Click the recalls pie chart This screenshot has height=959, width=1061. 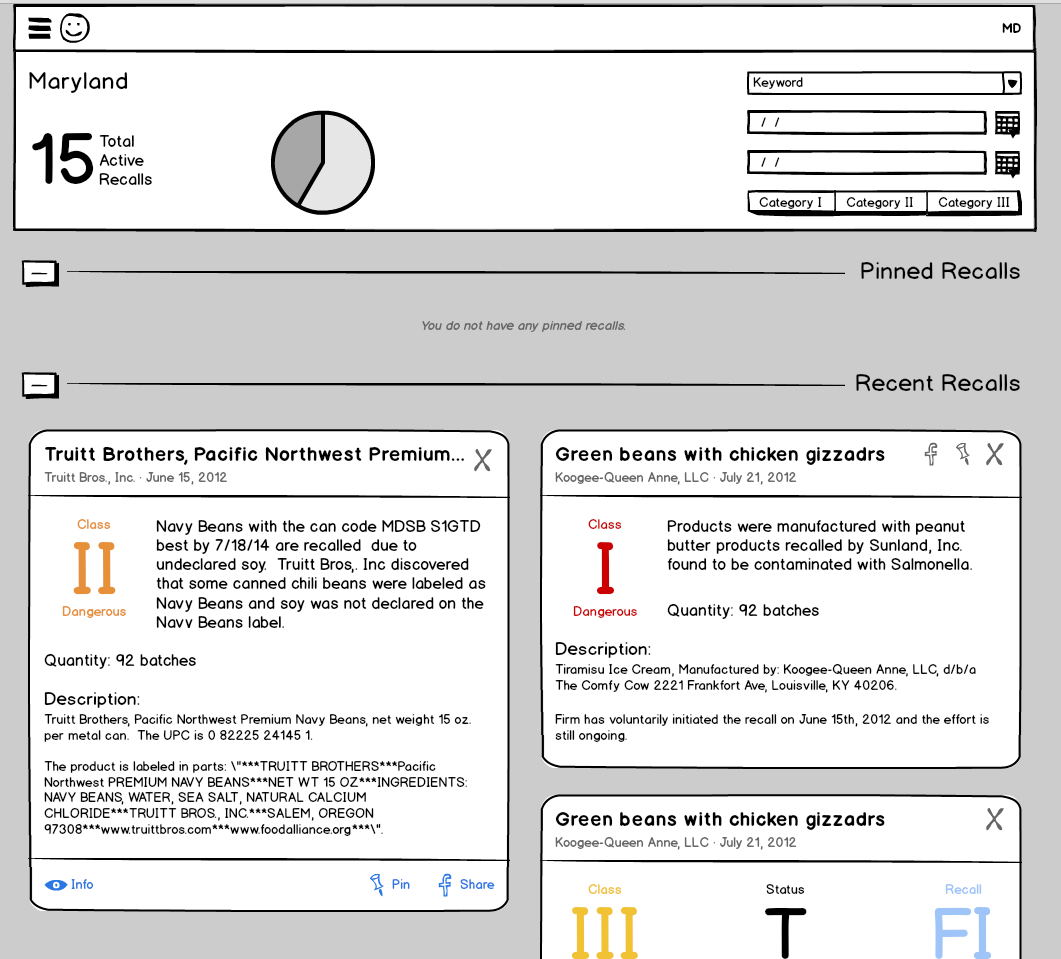323,163
